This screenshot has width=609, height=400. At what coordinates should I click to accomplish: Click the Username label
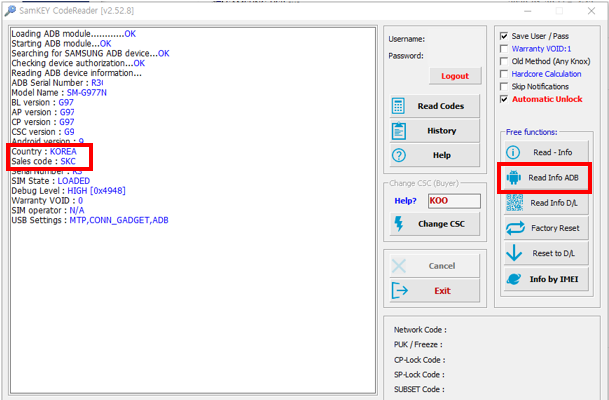tap(407, 39)
